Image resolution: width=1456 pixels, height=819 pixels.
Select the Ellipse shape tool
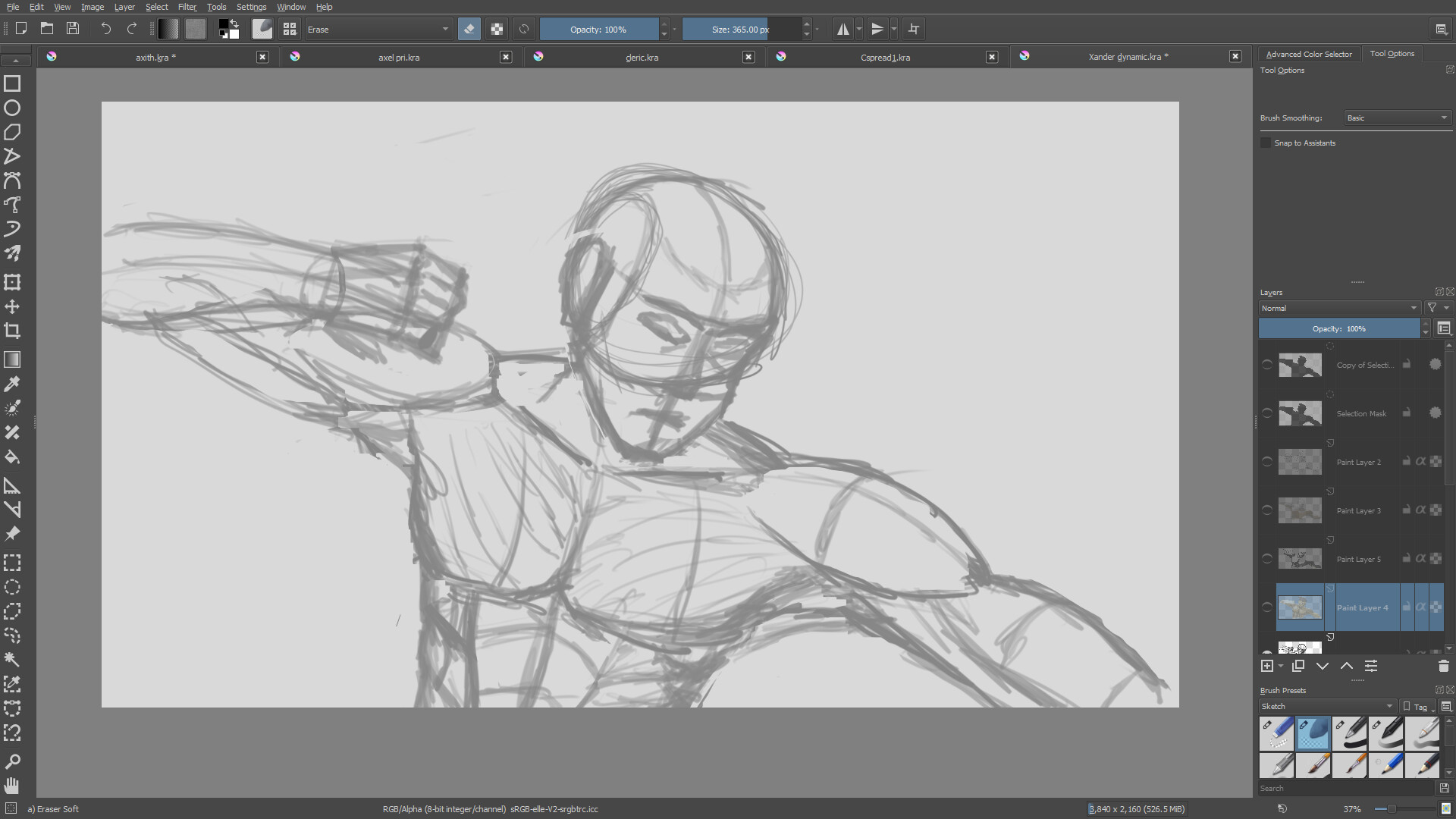pos(12,108)
